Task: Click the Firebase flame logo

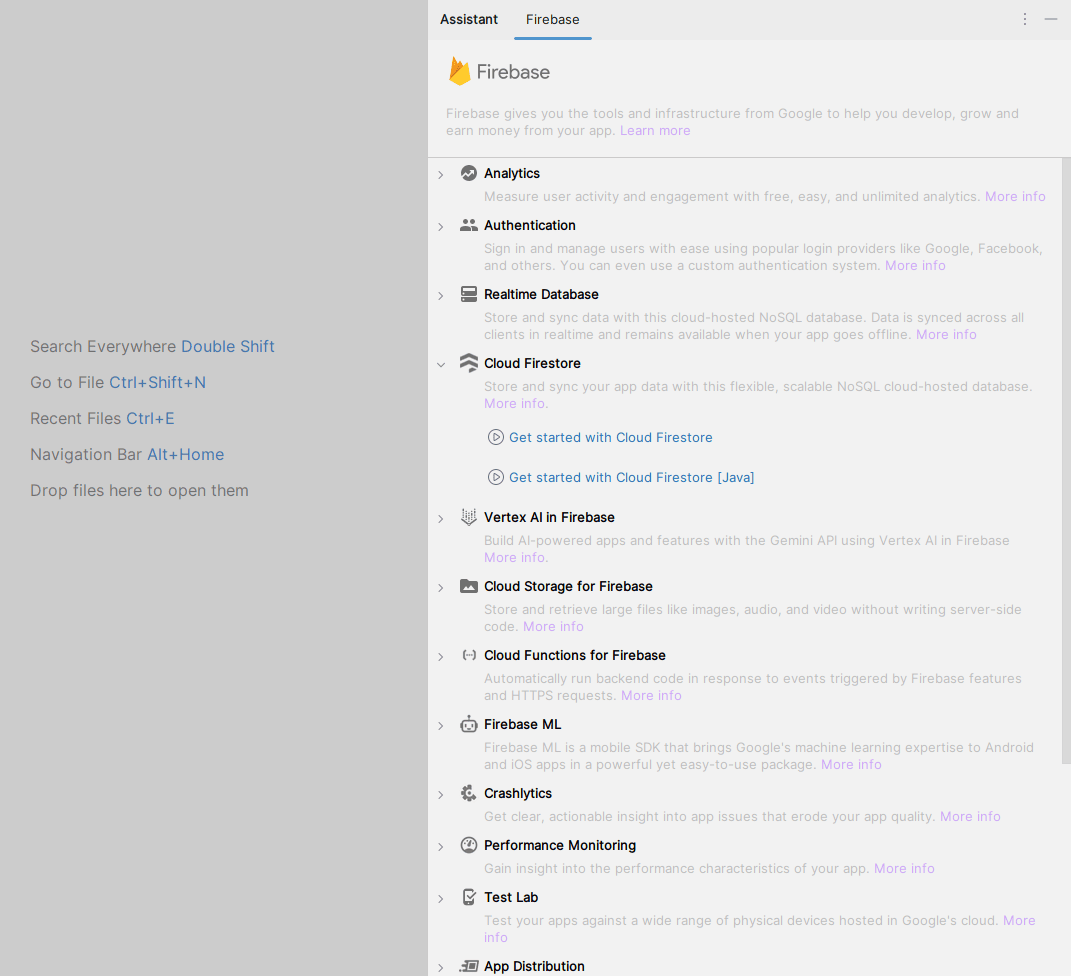Action: pyautogui.click(x=460, y=71)
